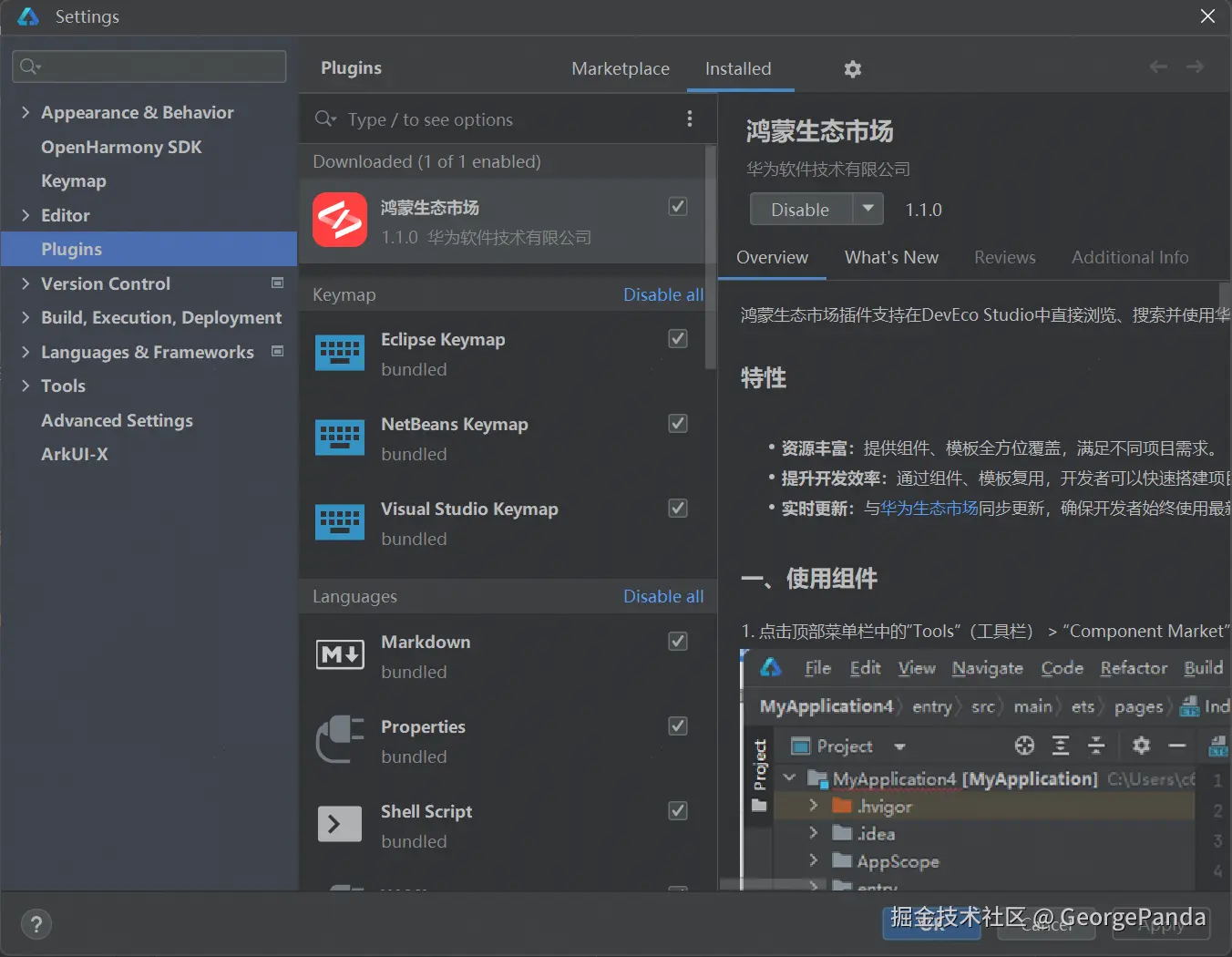Expand the Tools settings node
Viewport: 1232px width, 957px height.
(26, 386)
